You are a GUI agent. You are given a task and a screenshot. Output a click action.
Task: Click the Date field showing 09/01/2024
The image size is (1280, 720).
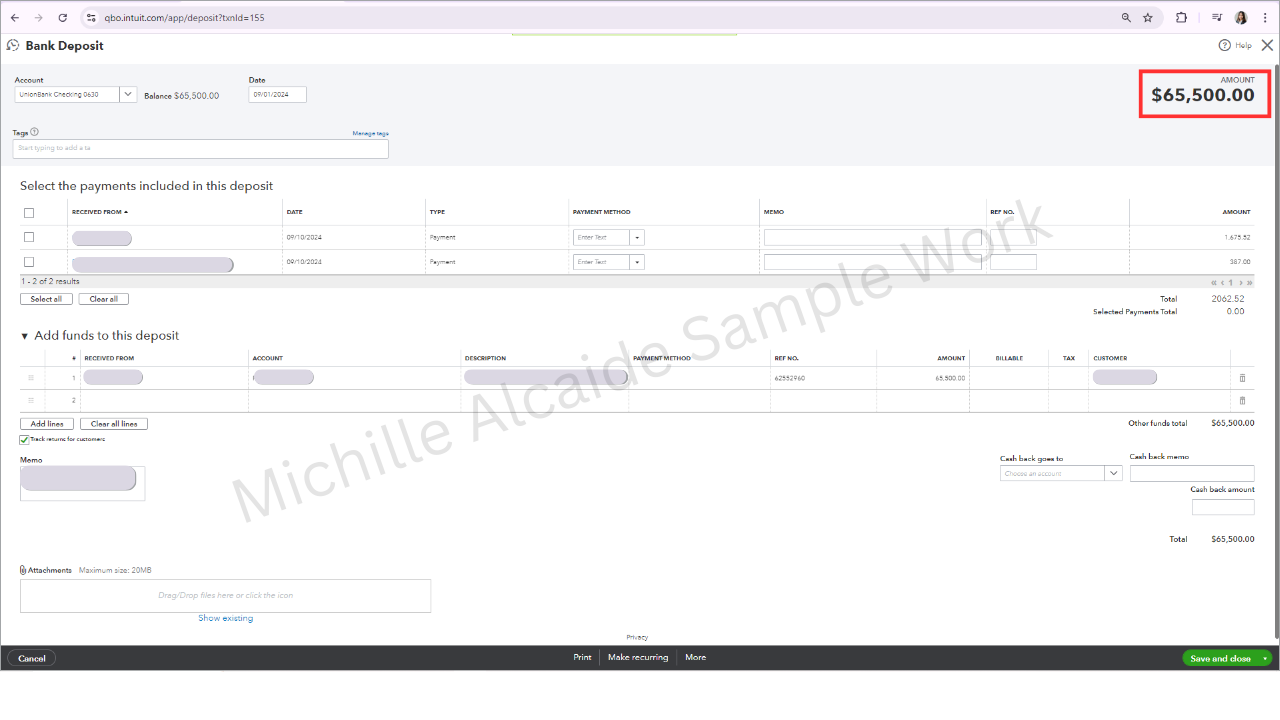[x=278, y=95]
